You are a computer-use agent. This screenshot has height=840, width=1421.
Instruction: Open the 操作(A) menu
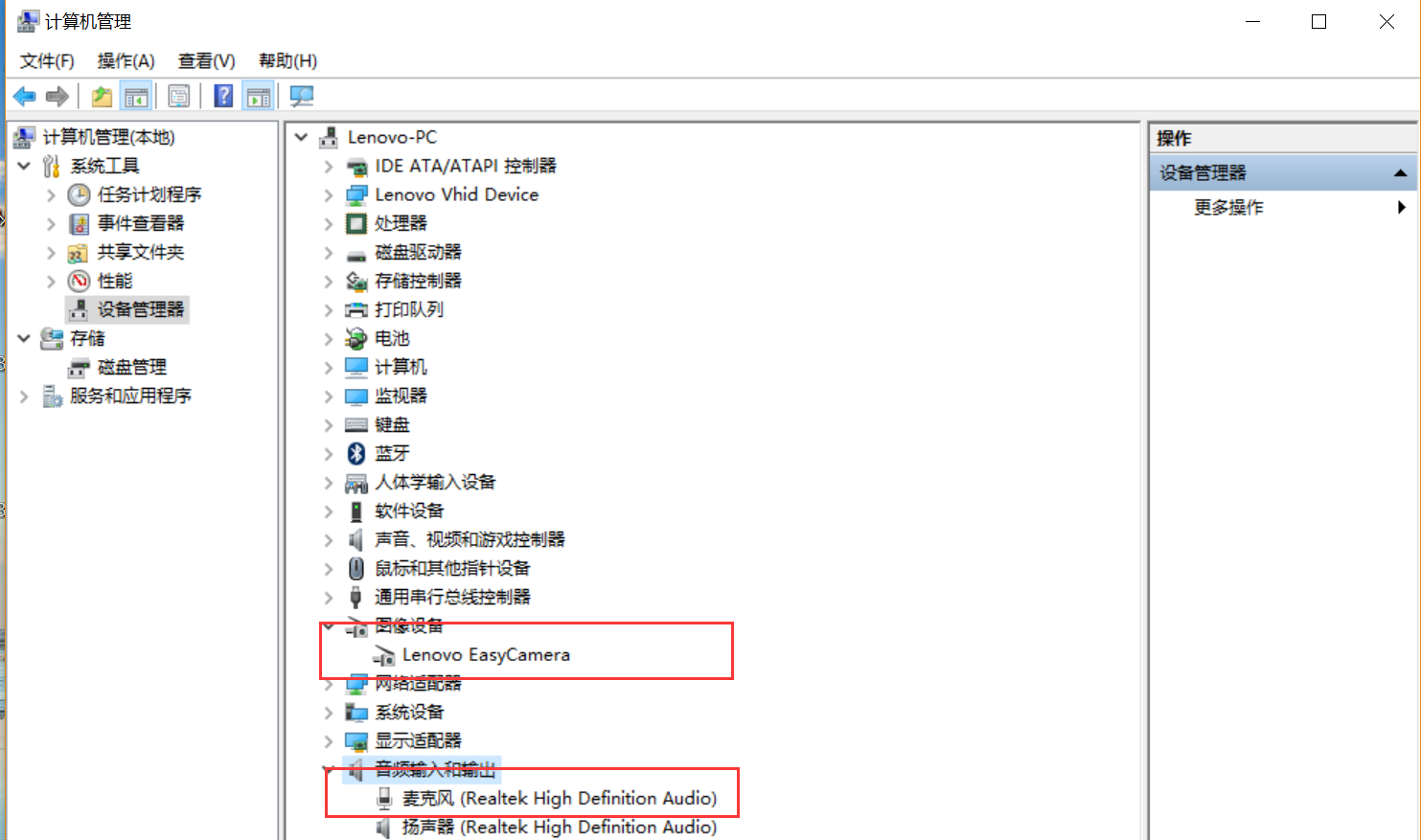126,60
